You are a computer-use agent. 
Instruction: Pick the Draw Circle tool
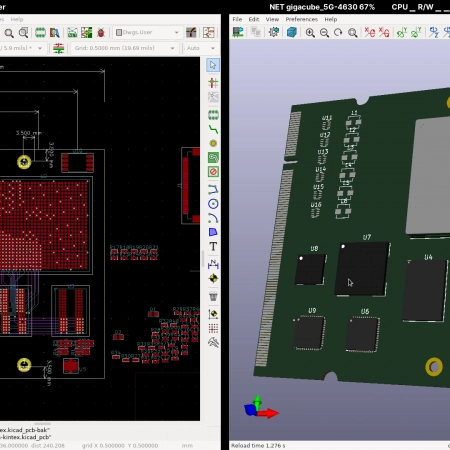point(213,204)
